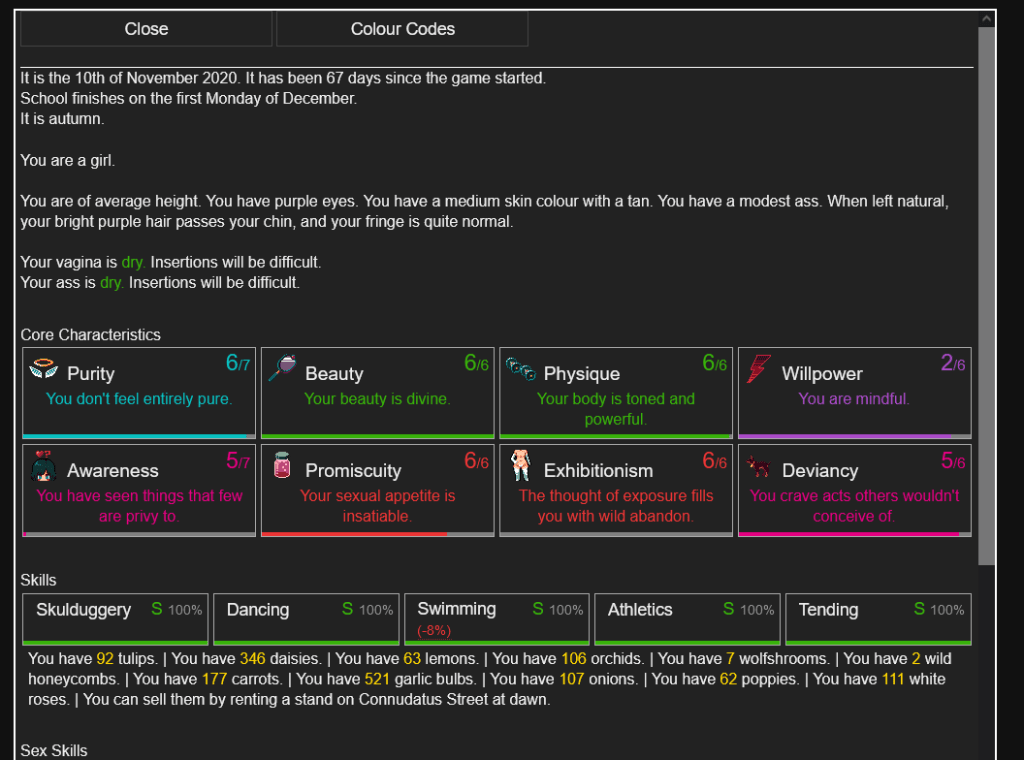Click the Awareness face icon
This screenshot has height=760, width=1024.
pyautogui.click(x=43, y=467)
